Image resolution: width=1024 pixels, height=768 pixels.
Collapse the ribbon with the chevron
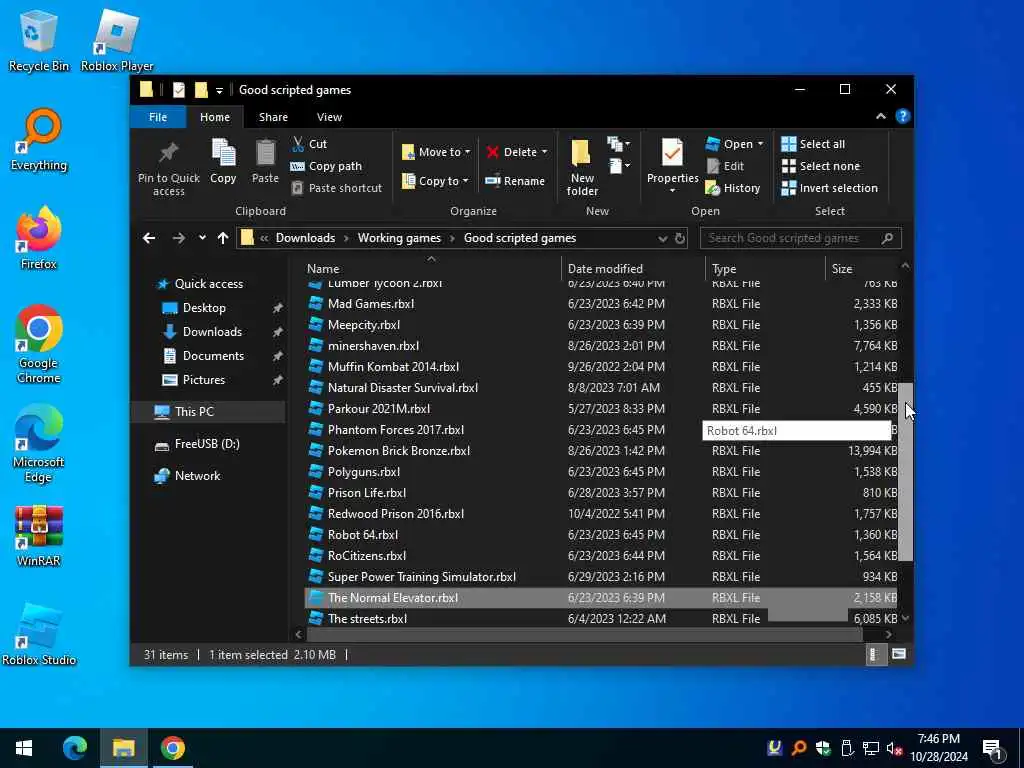coord(880,116)
